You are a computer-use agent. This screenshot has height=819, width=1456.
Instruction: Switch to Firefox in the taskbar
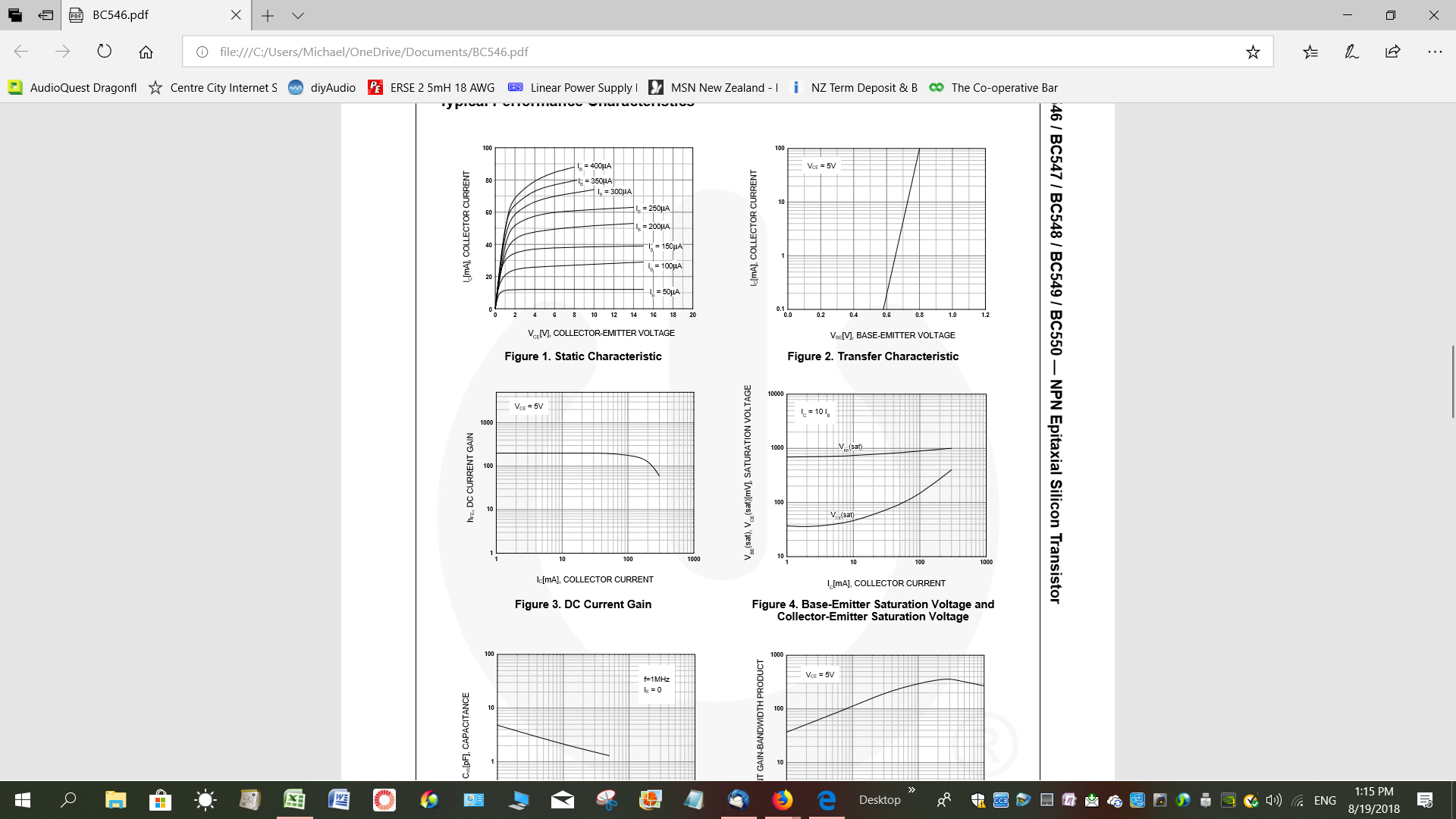(x=783, y=800)
